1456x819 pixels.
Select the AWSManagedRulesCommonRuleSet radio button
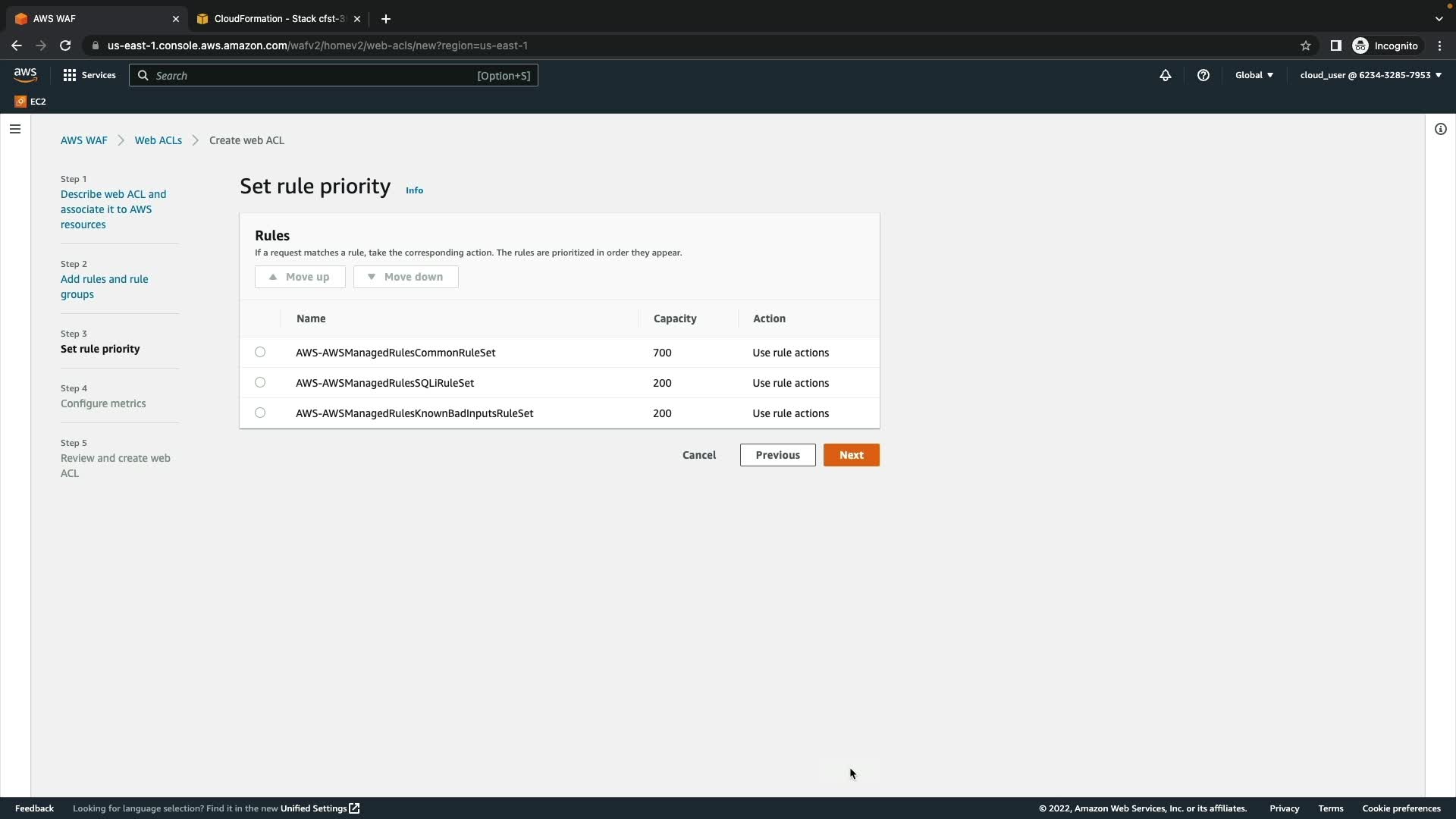pyautogui.click(x=260, y=352)
